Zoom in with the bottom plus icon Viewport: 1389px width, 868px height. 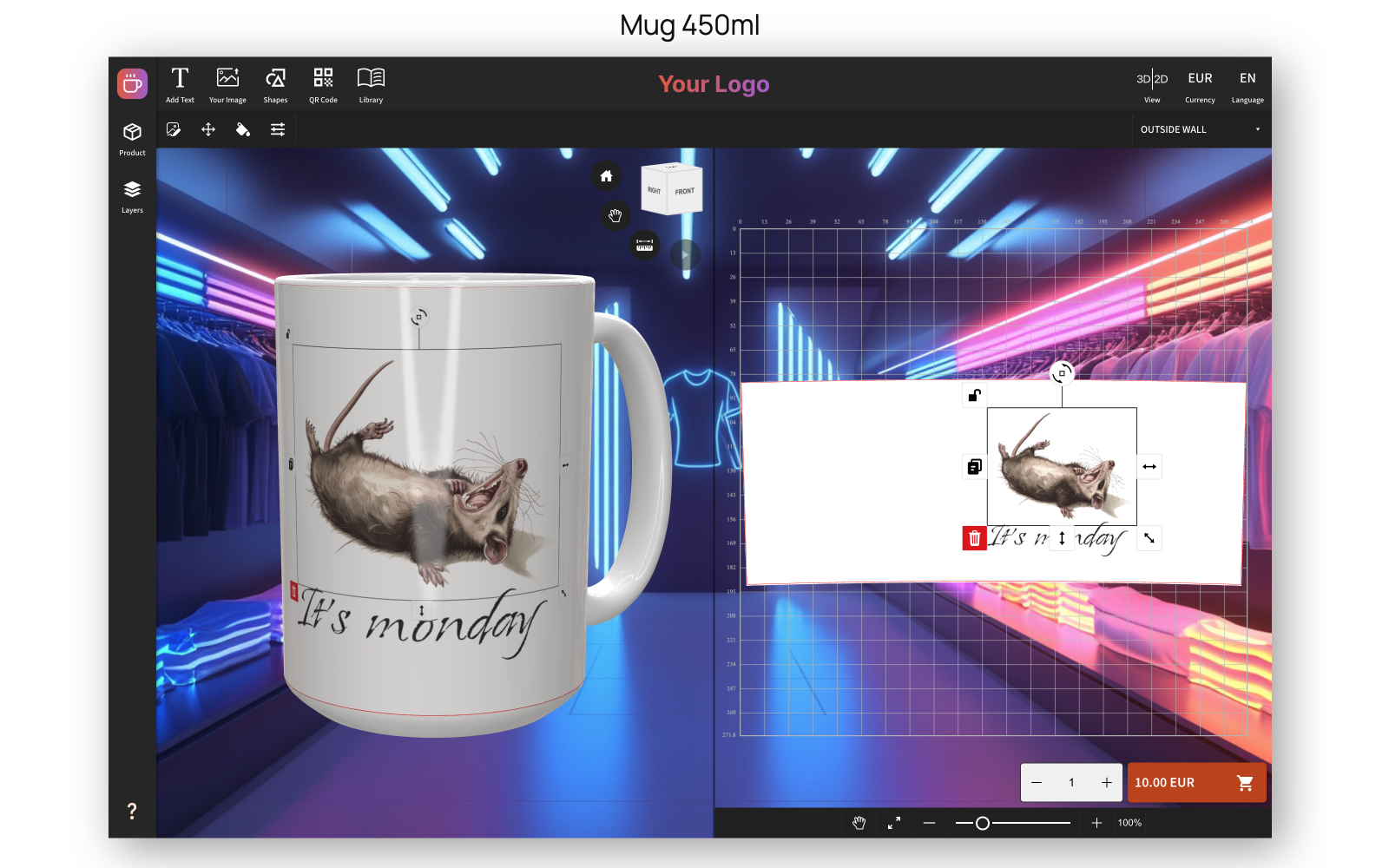coord(1097,823)
